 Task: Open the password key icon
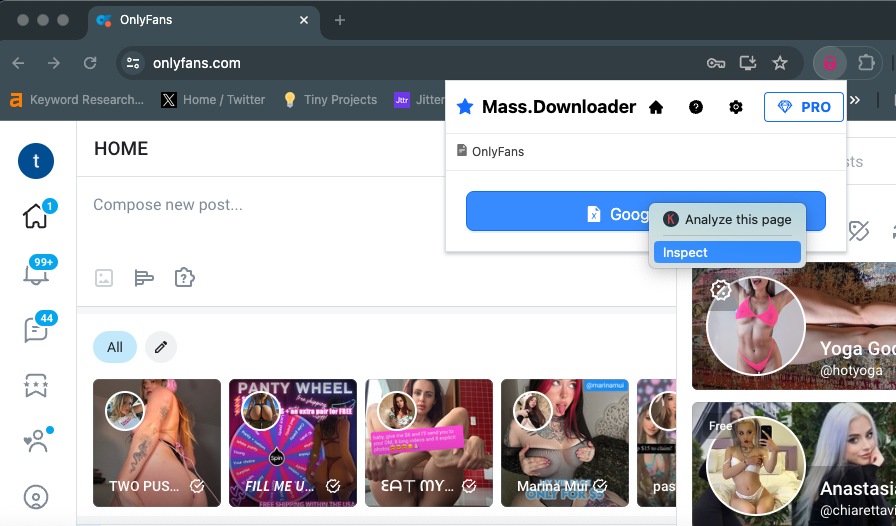click(x=715, y=63)
